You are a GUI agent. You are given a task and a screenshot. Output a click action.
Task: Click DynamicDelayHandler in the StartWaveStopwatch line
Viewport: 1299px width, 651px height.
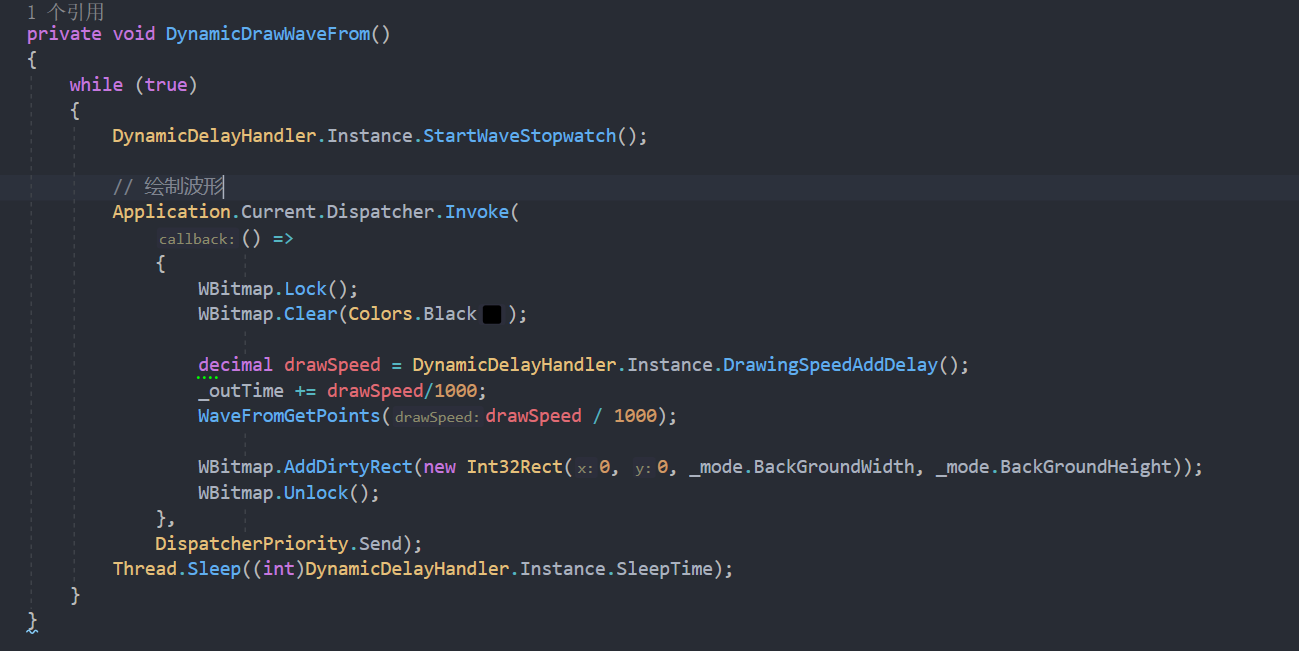click(214, 135)
